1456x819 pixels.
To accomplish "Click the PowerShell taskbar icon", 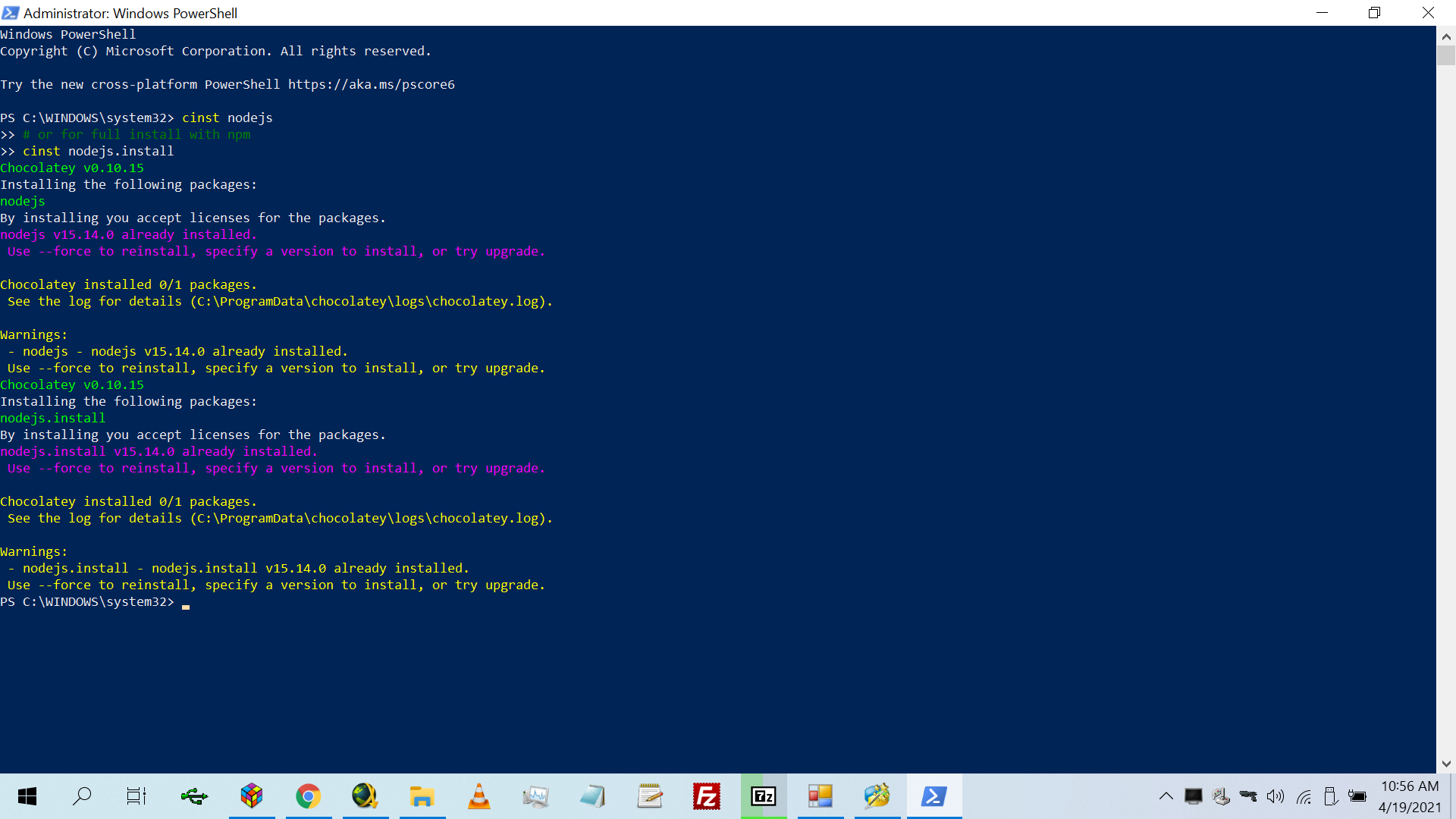I will click(934, 796).
